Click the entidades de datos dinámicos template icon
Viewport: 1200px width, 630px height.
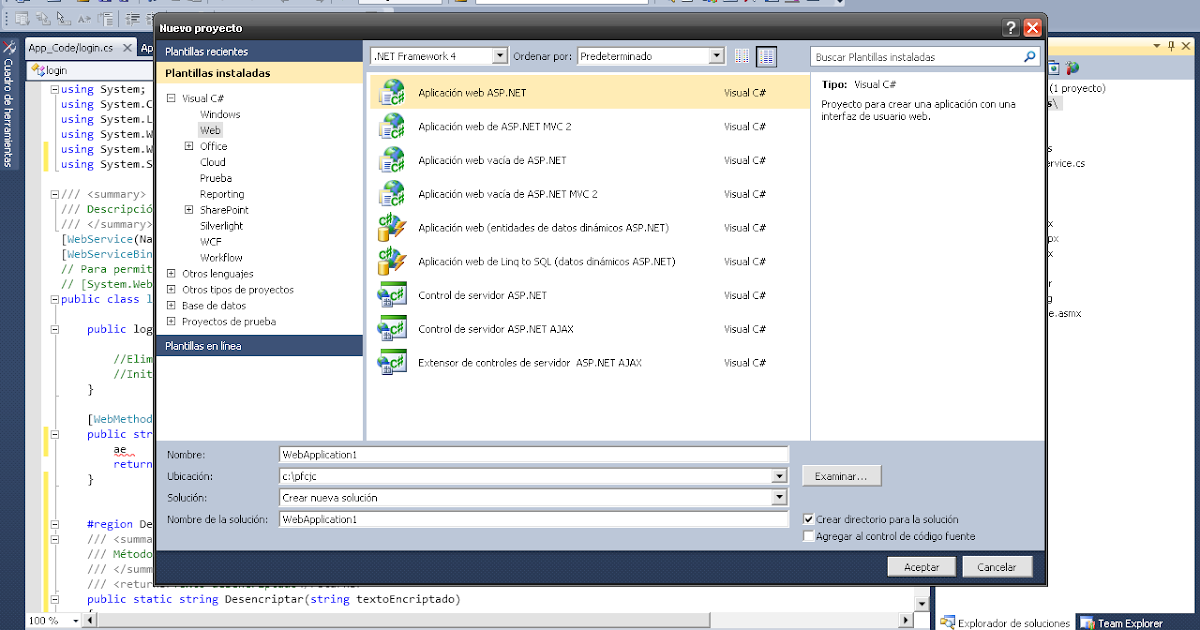tap(391, 228)
